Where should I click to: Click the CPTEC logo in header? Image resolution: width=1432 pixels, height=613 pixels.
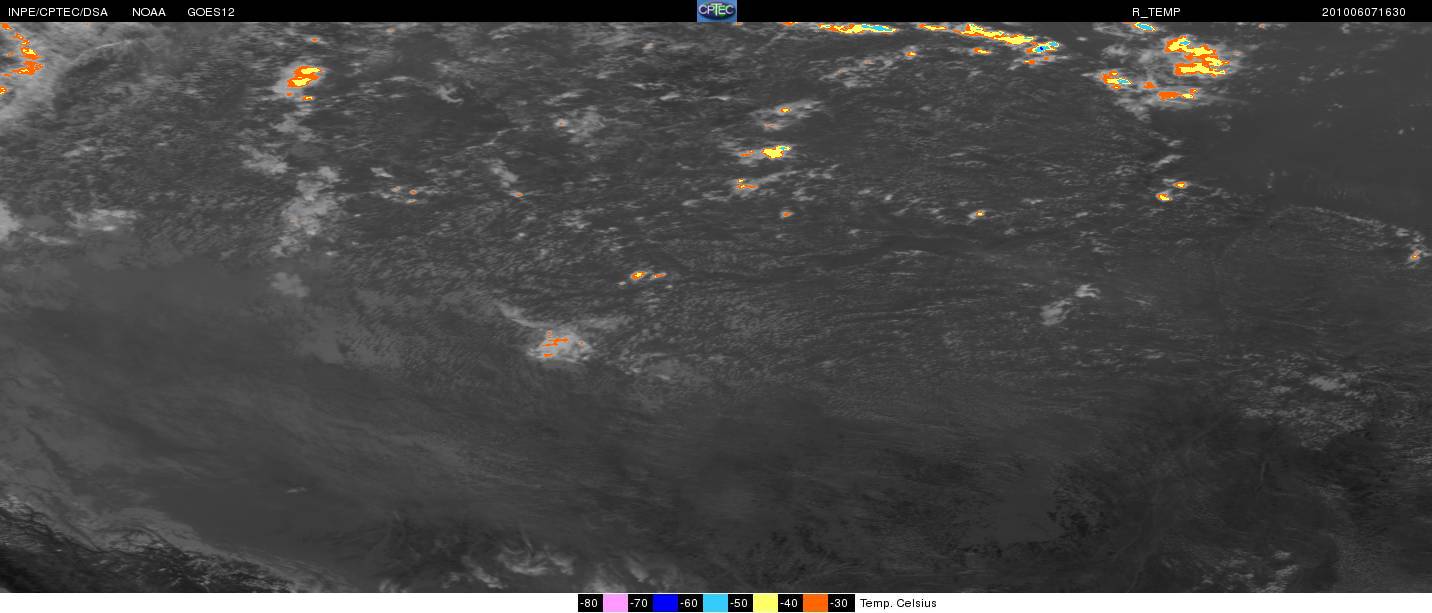coord(716,11)
